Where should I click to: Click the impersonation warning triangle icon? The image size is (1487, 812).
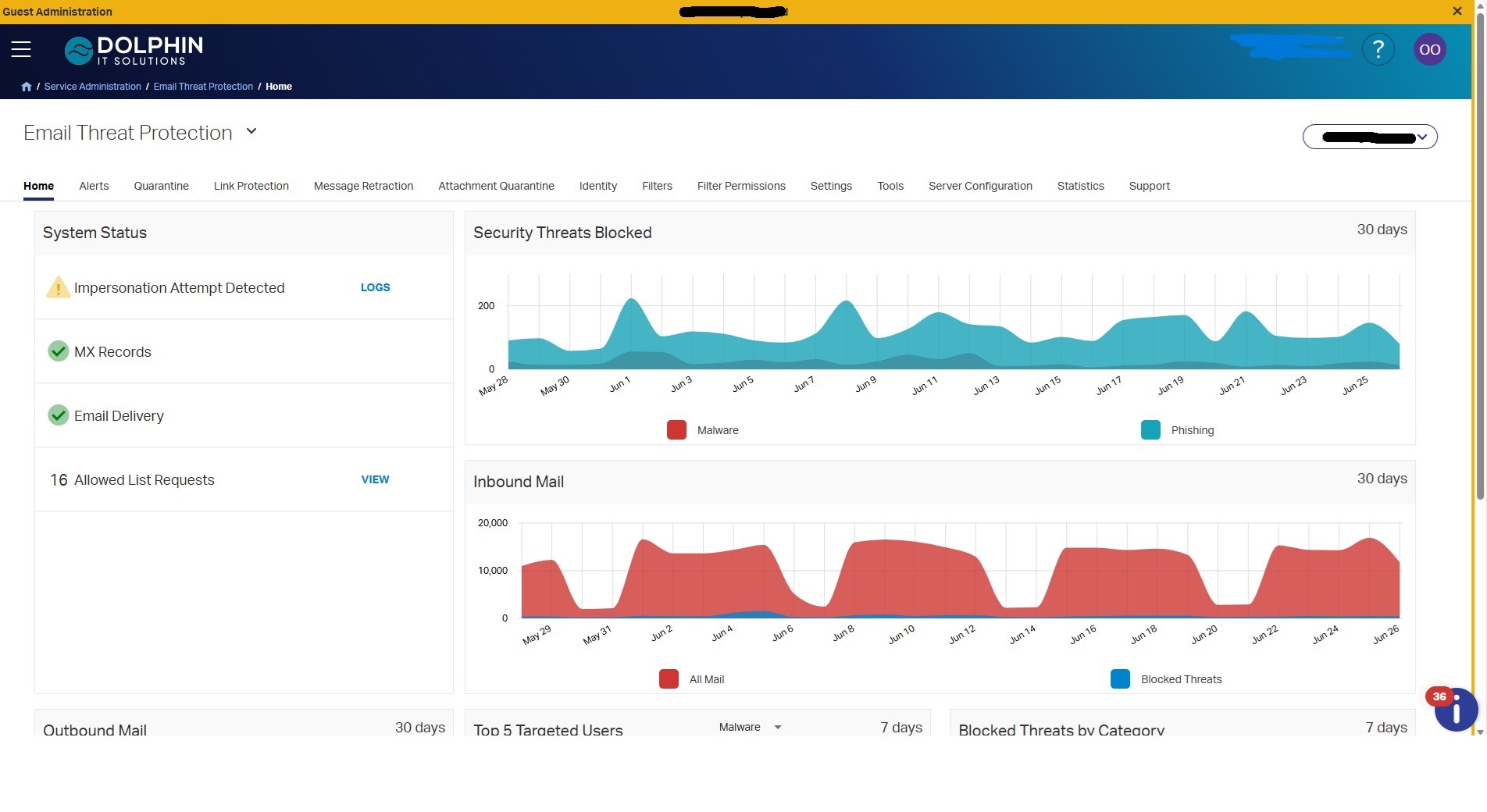tap(58, 287)
